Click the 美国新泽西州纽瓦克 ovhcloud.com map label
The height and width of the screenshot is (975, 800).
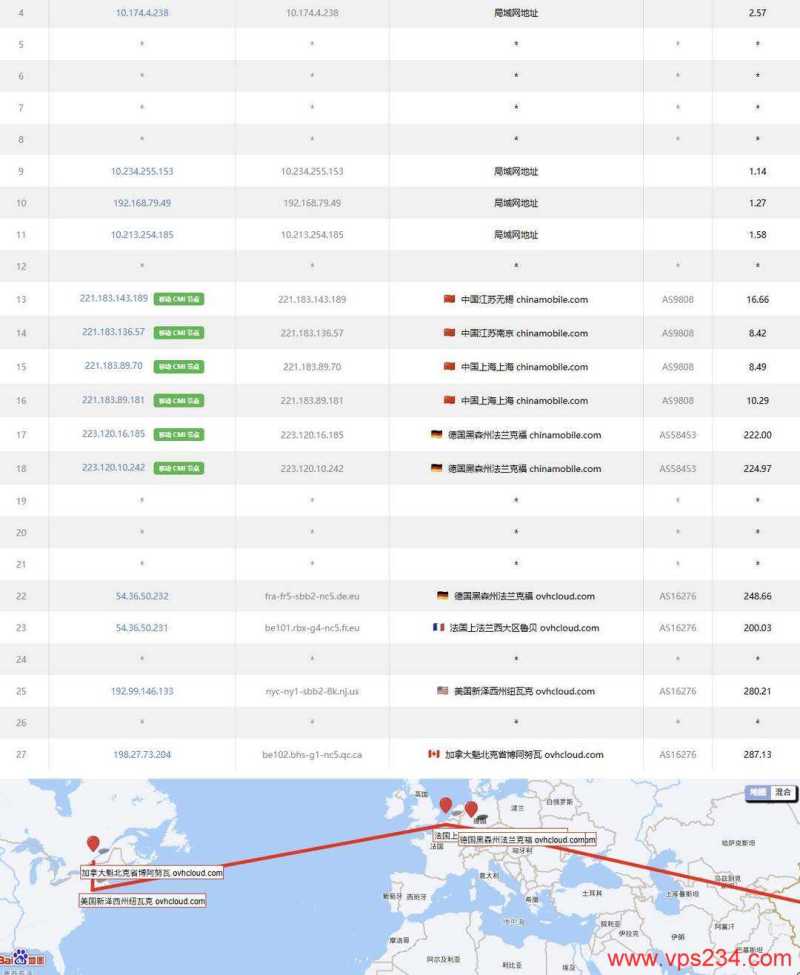click(x=146, y=900)
